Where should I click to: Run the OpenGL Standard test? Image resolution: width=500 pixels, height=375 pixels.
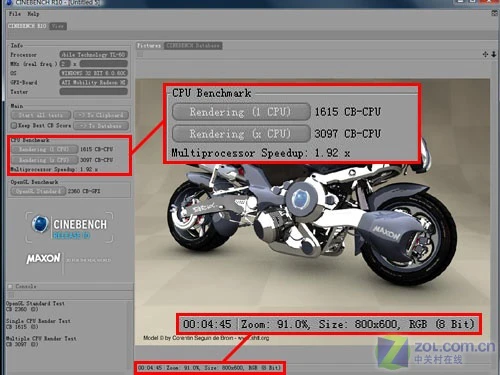[x=38, y=191]
